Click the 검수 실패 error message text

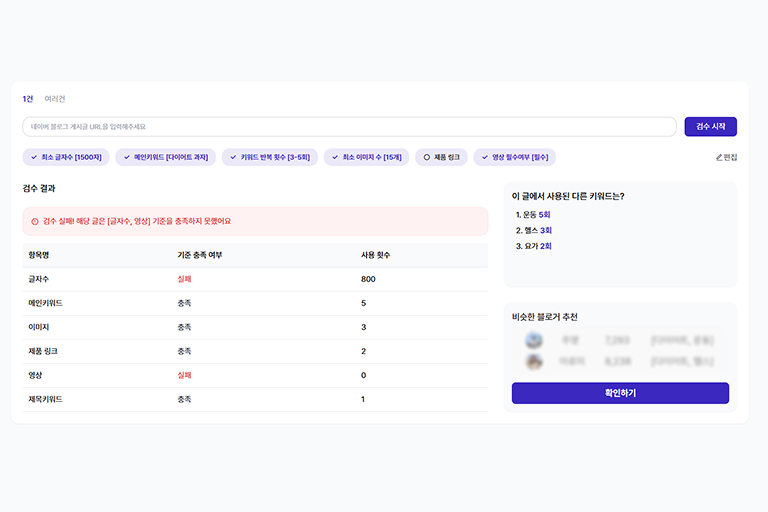coord(137,221)
